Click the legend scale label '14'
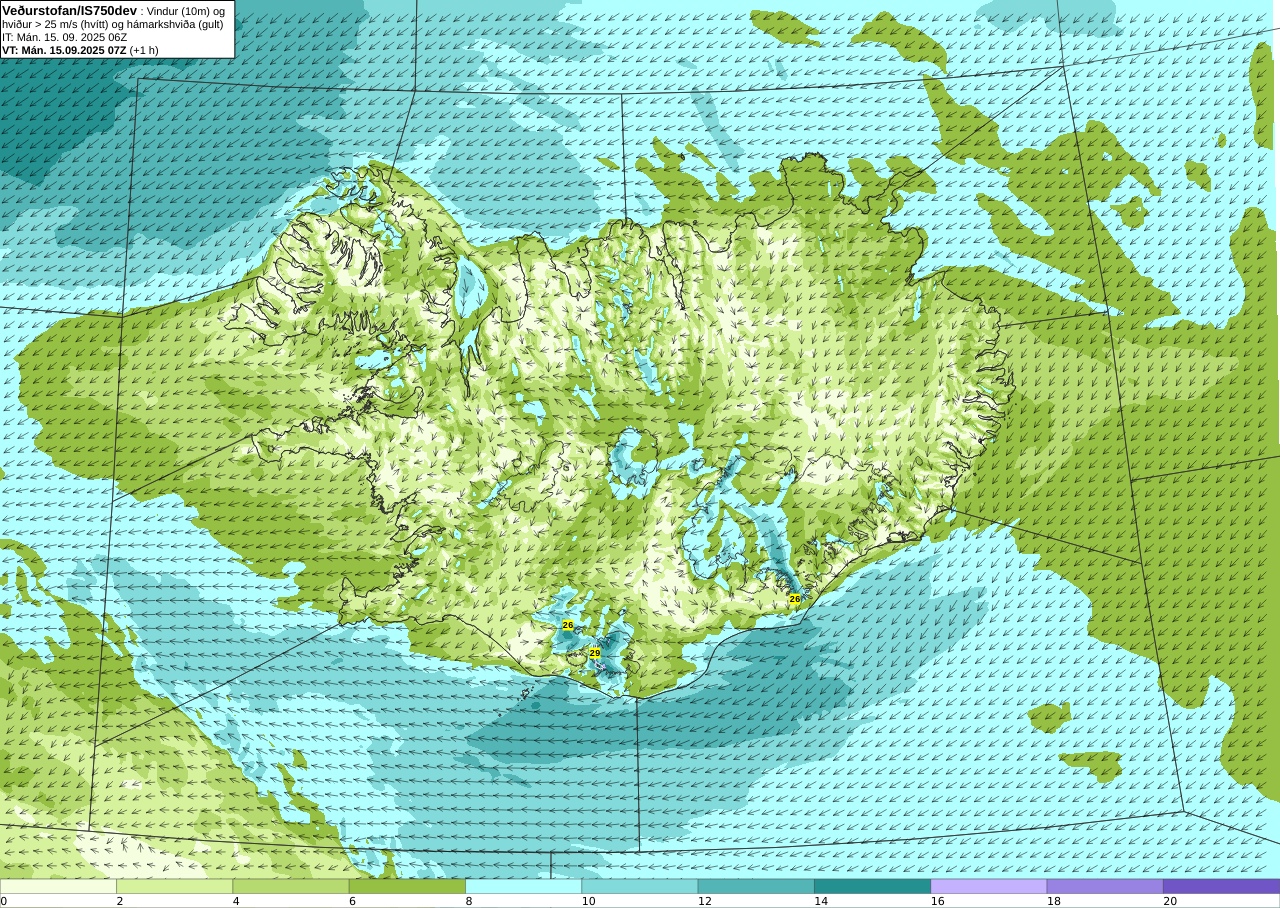Image resolution: width=1280 pixels, height=908 pixels. [x=821, y=901]
